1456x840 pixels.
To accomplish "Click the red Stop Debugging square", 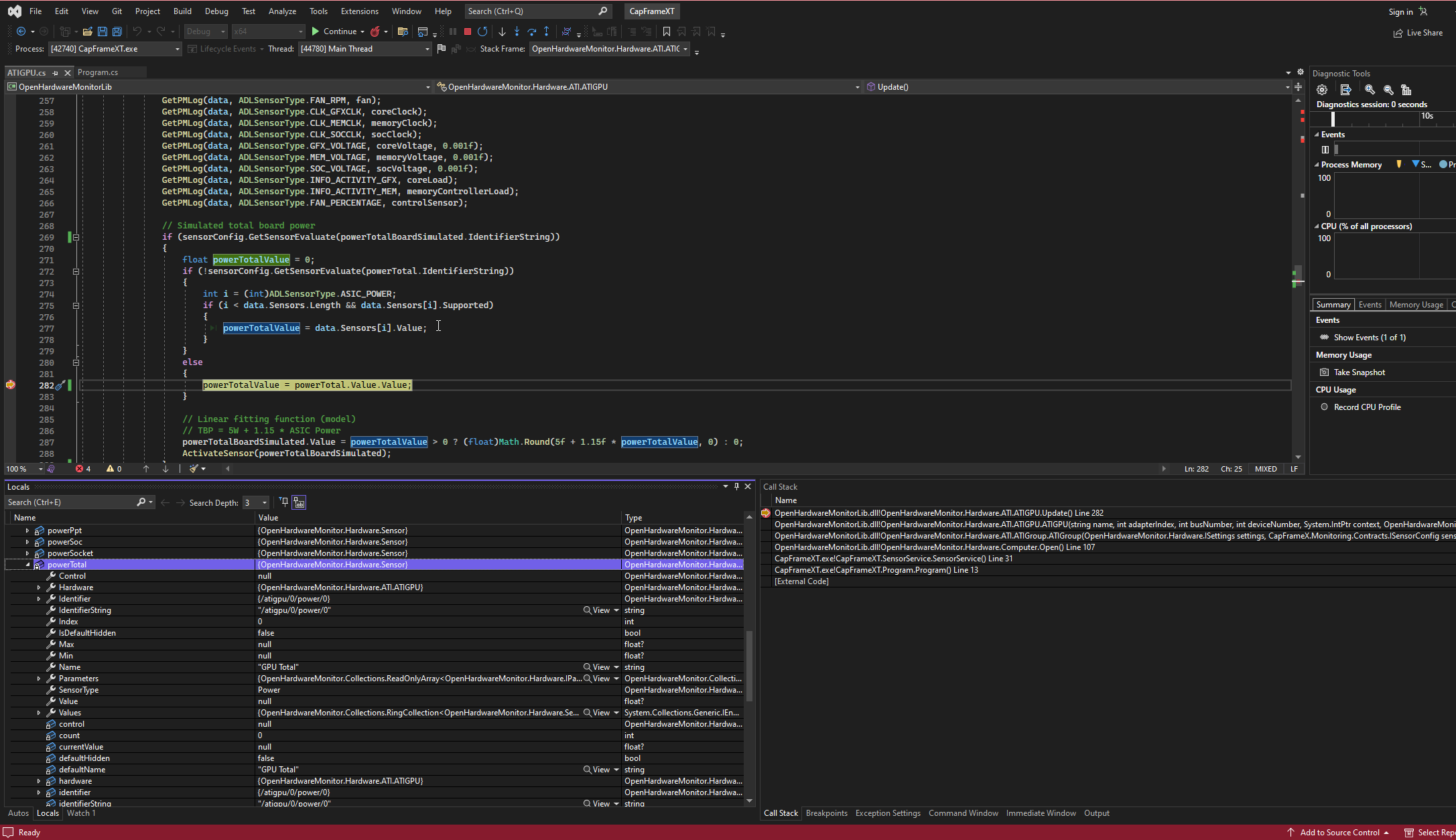I will pos(468,31).
